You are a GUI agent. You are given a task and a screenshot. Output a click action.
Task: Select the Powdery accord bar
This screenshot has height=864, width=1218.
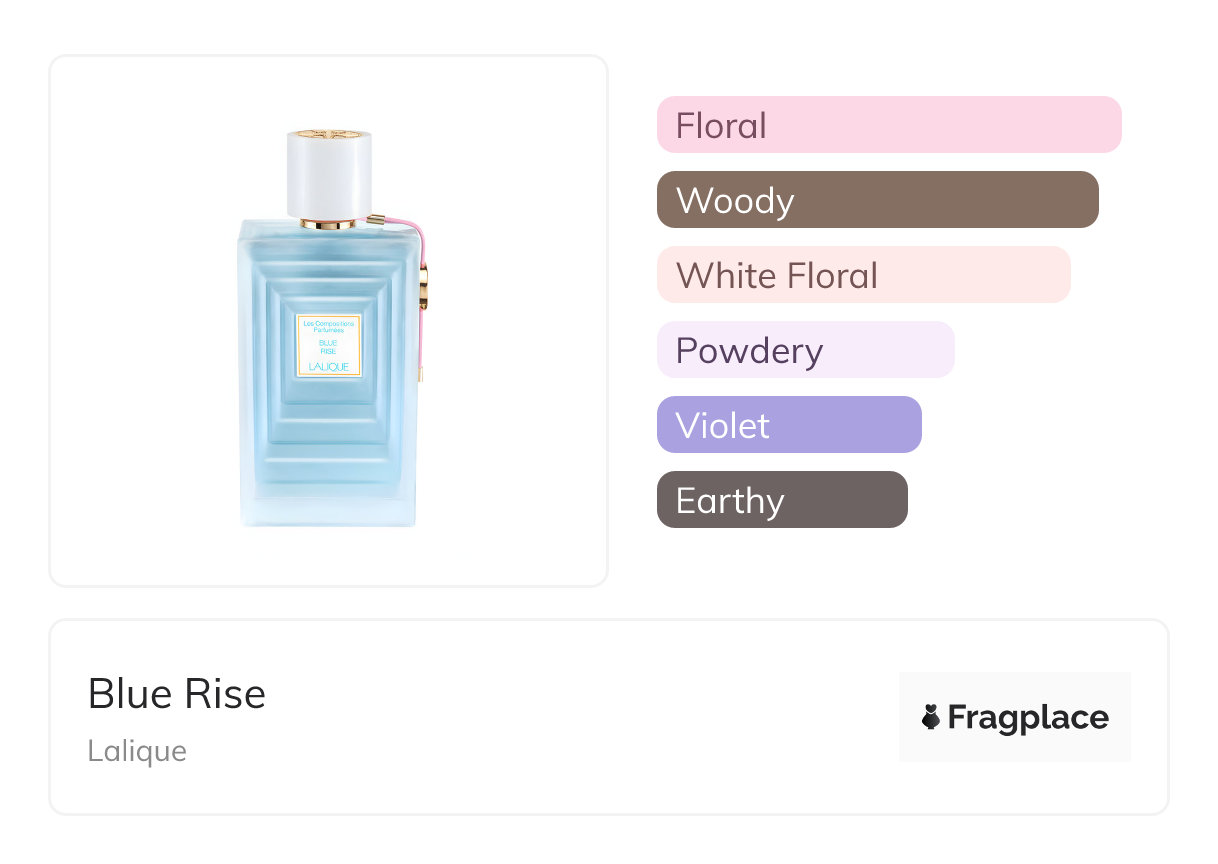[x=805, y=350]
